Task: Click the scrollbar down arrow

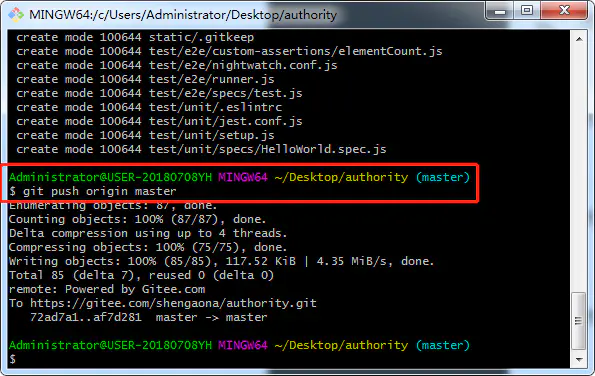Action: point(579,360)
